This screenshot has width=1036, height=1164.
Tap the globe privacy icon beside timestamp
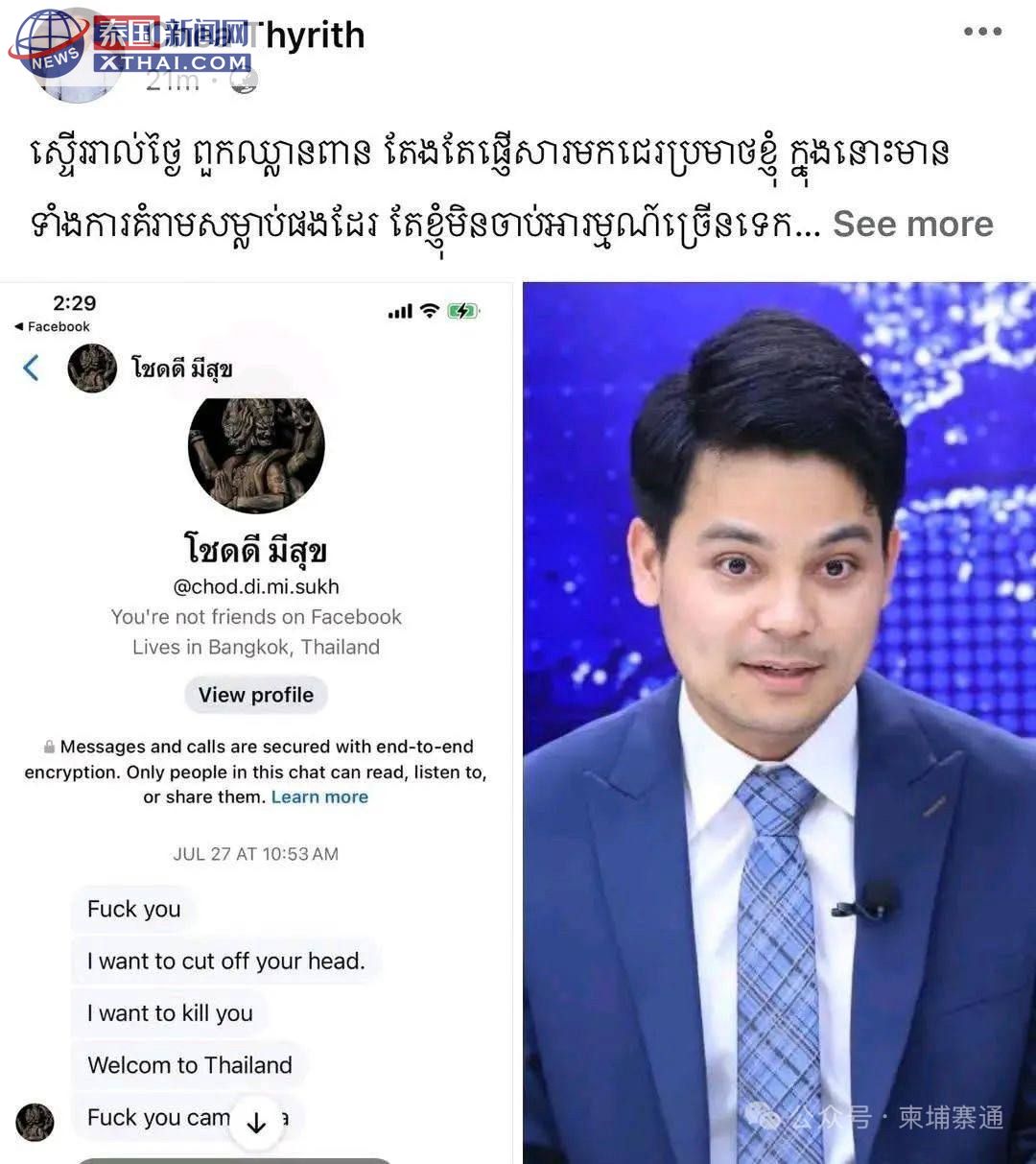click(x=245, y=83)
